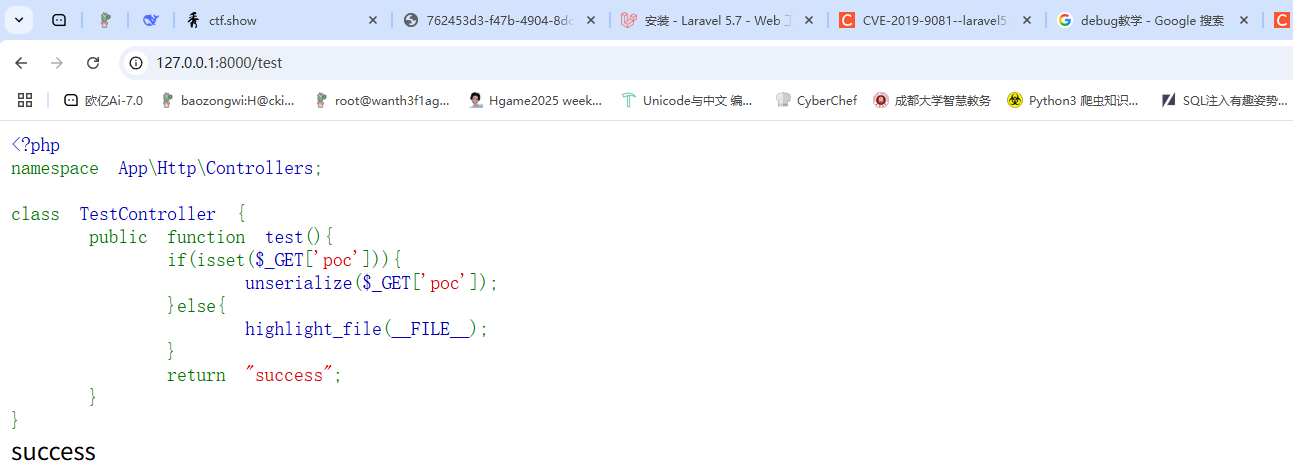
Task: Open the tab search dropdown arrow
Action: pyautogui.click(x=20, y=20)
